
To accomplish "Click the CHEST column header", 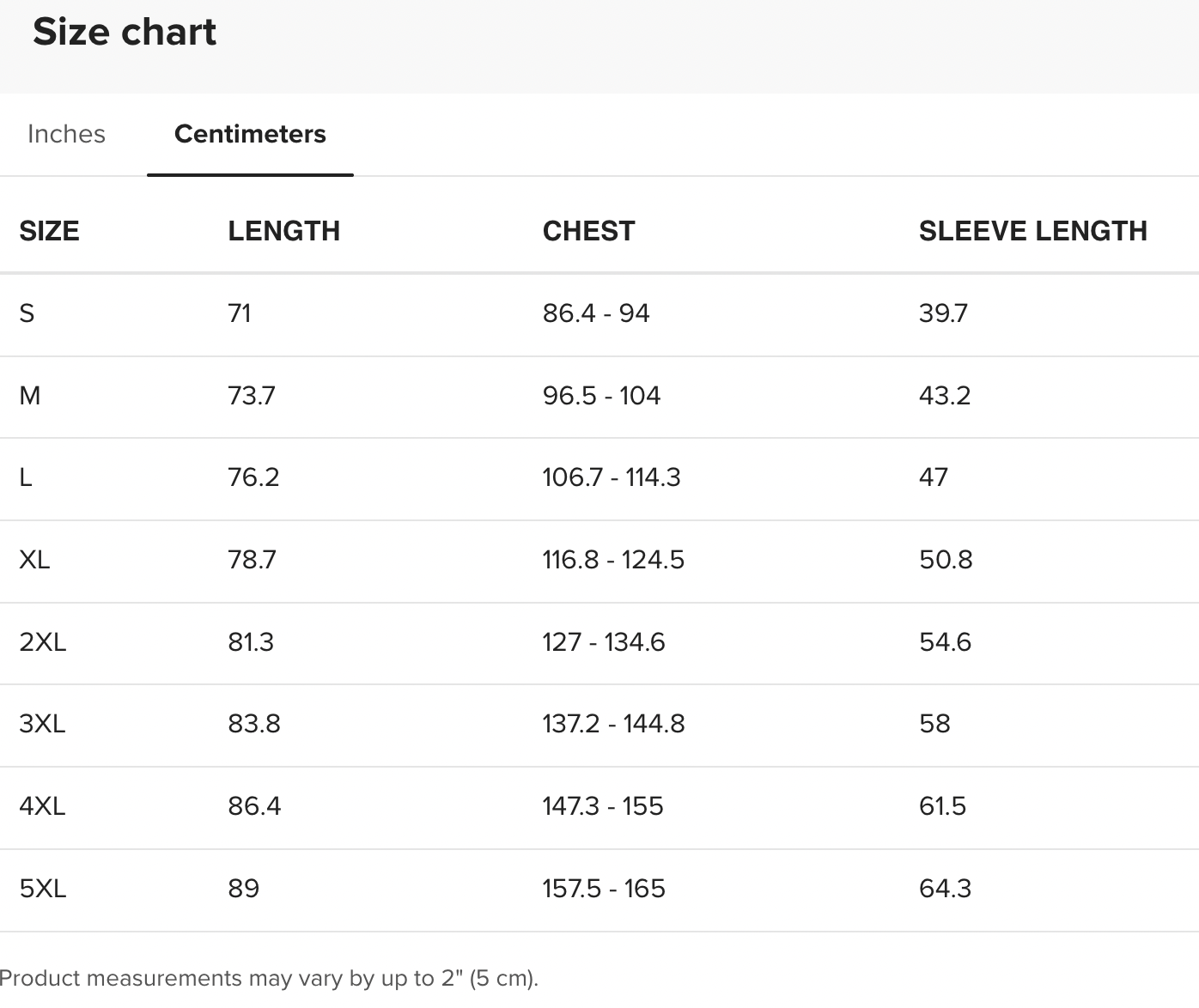I will click(x=588, y=231).
